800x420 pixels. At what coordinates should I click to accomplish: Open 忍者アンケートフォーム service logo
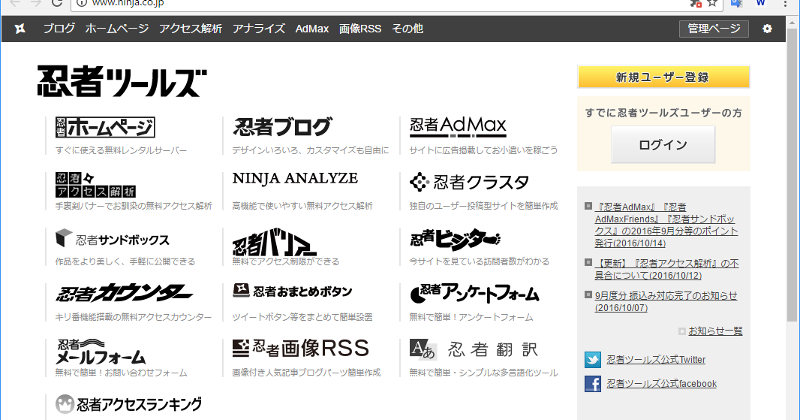[x=474, y=293]
